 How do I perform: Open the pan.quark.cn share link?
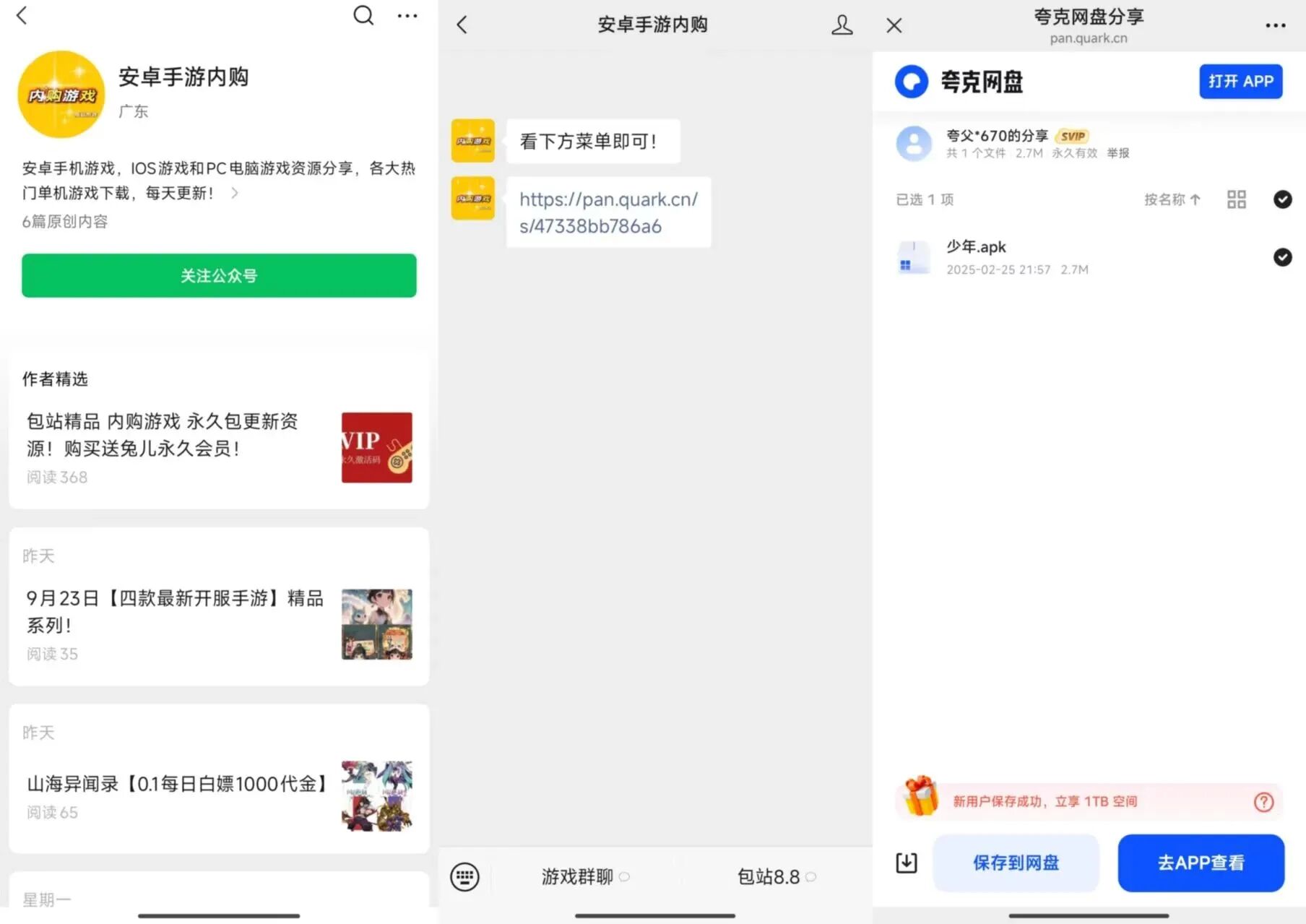click(608, 212)
